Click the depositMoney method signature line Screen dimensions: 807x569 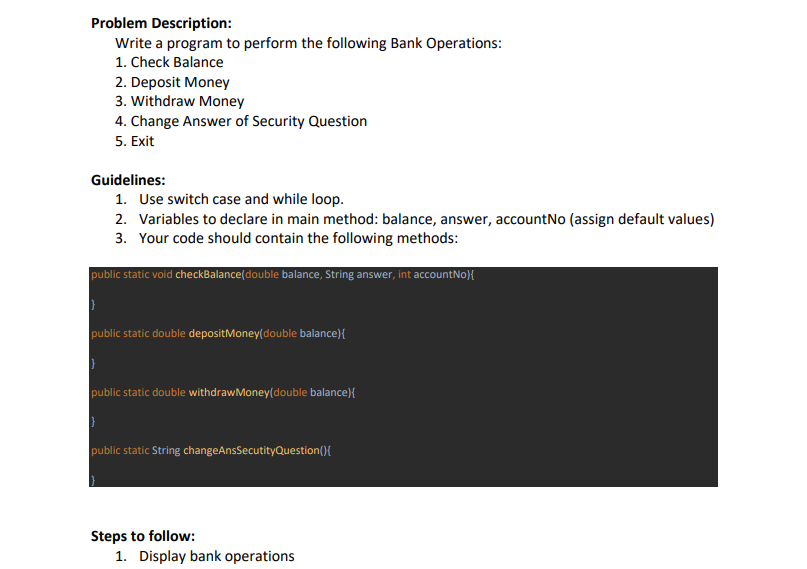click(x=218, y=333)
